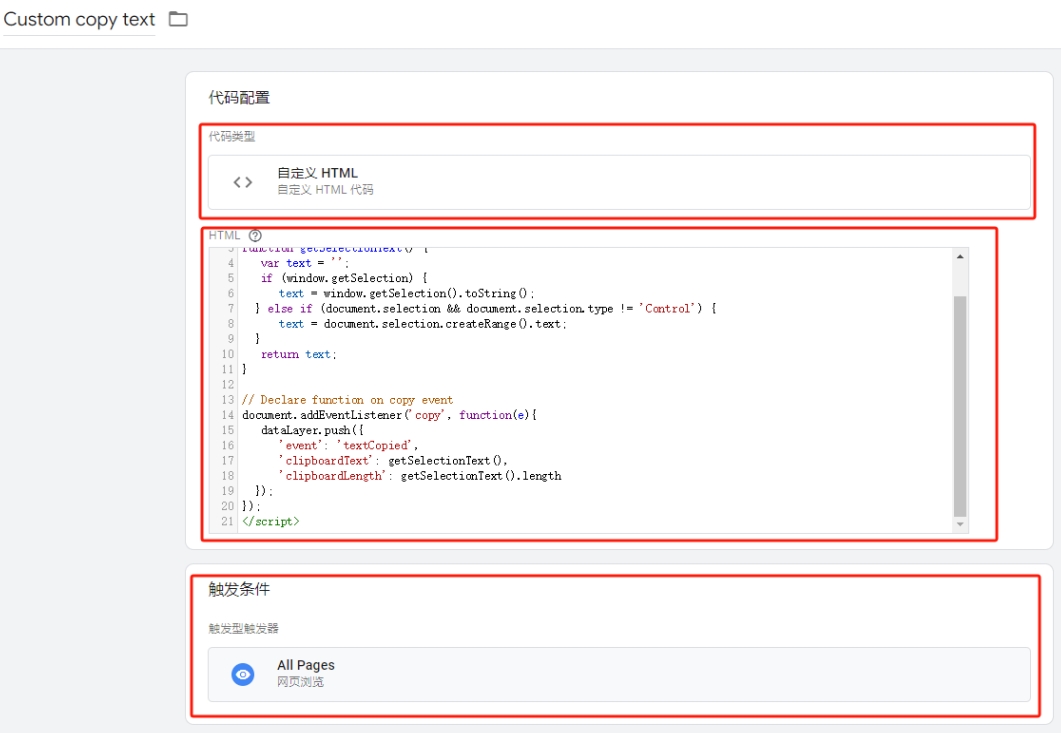Screen dimensions: 1061x733
Task: Click the blue eye icon for All Pages
Action: tap(243, 674)
